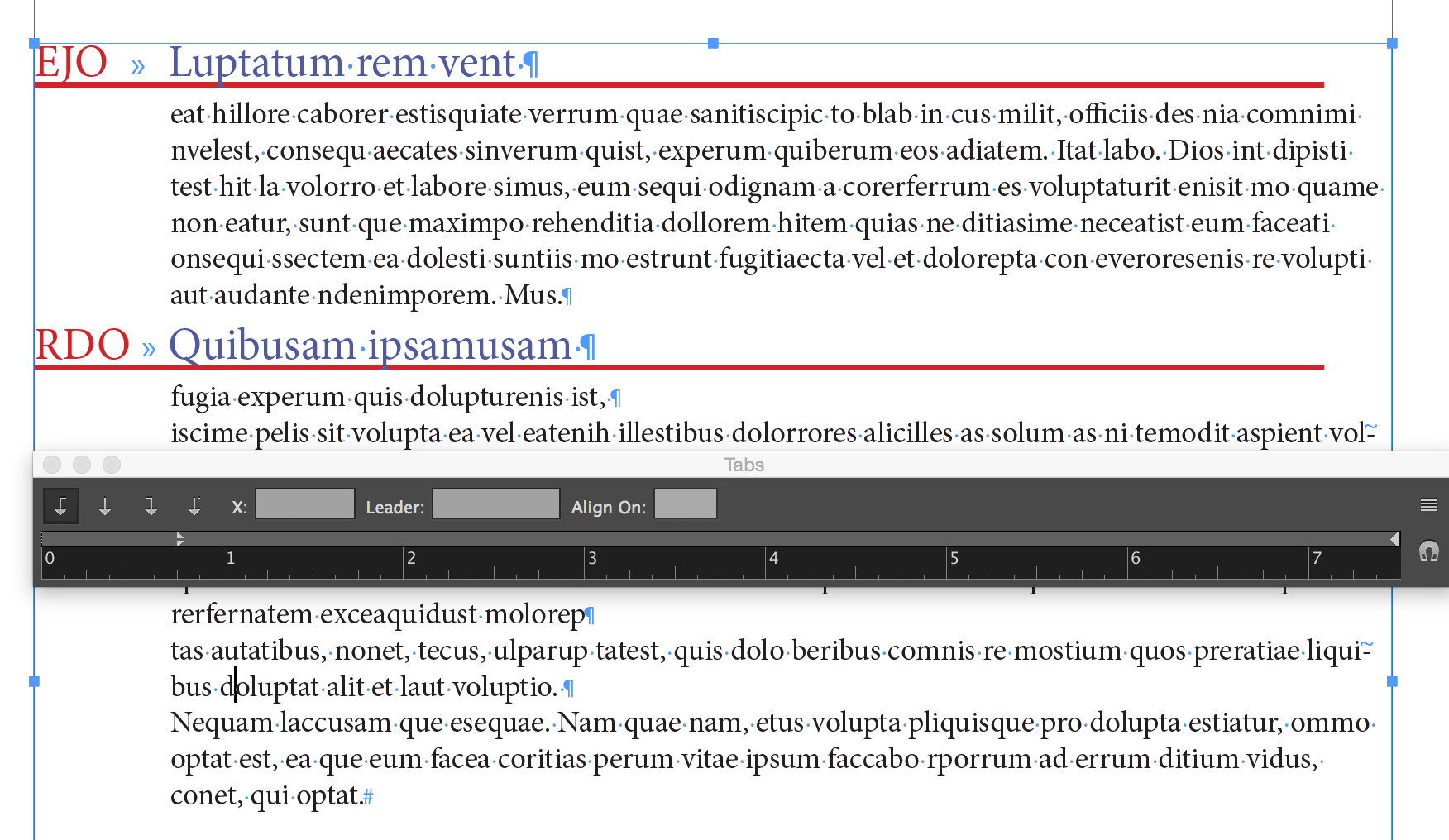Select the Left-Justified Tab button
The height and width of the screenshot is (840, 1449).
tap(60, 506)
